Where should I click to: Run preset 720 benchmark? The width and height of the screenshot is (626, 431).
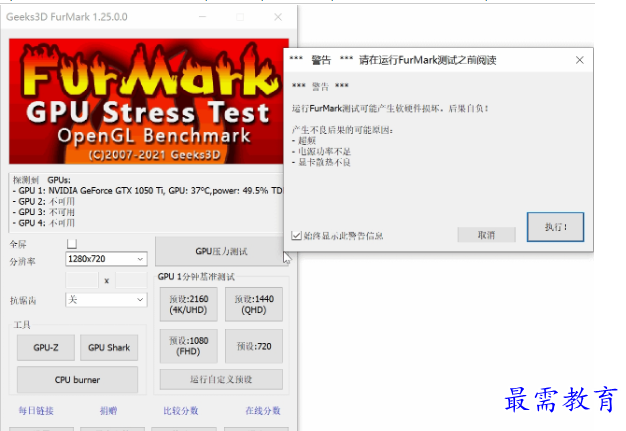(x=254, y=346)
